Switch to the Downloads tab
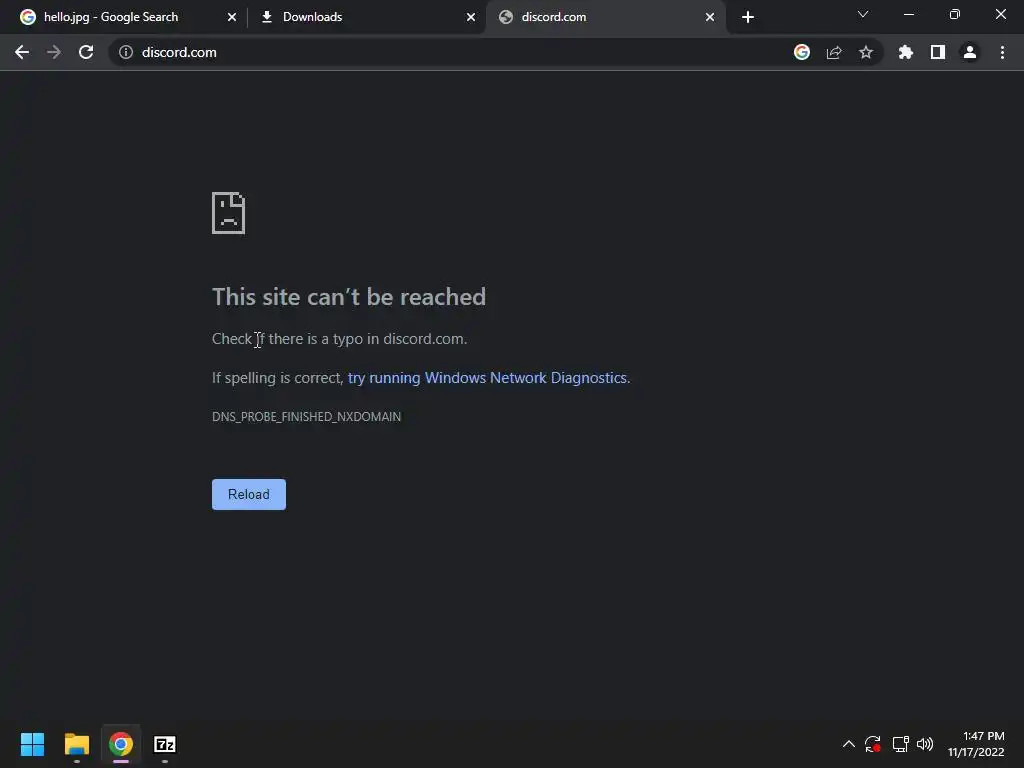Image resolution: width=1024 pixels, height=768 pixels. 366,17
